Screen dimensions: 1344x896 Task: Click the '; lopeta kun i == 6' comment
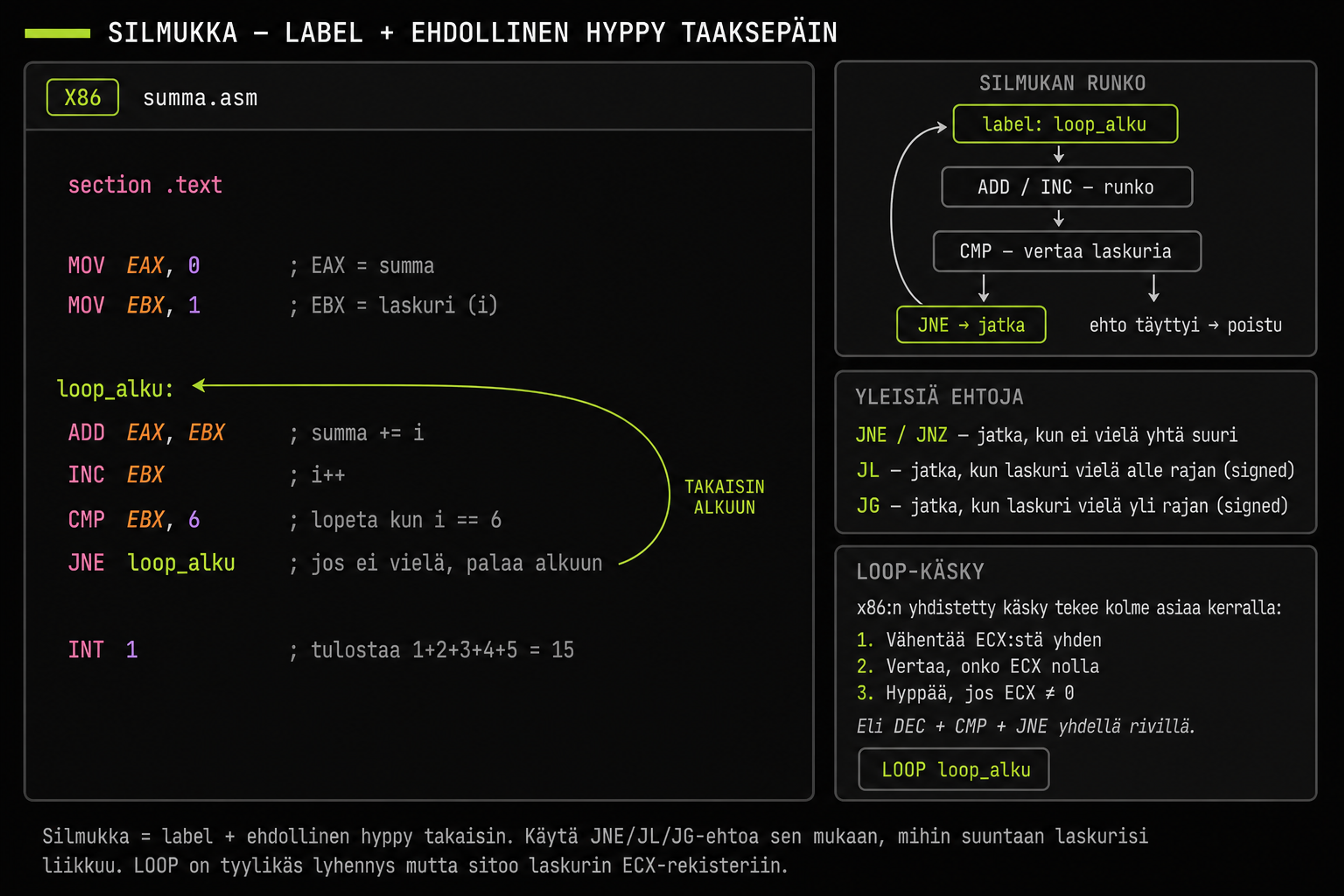point(395,520)
